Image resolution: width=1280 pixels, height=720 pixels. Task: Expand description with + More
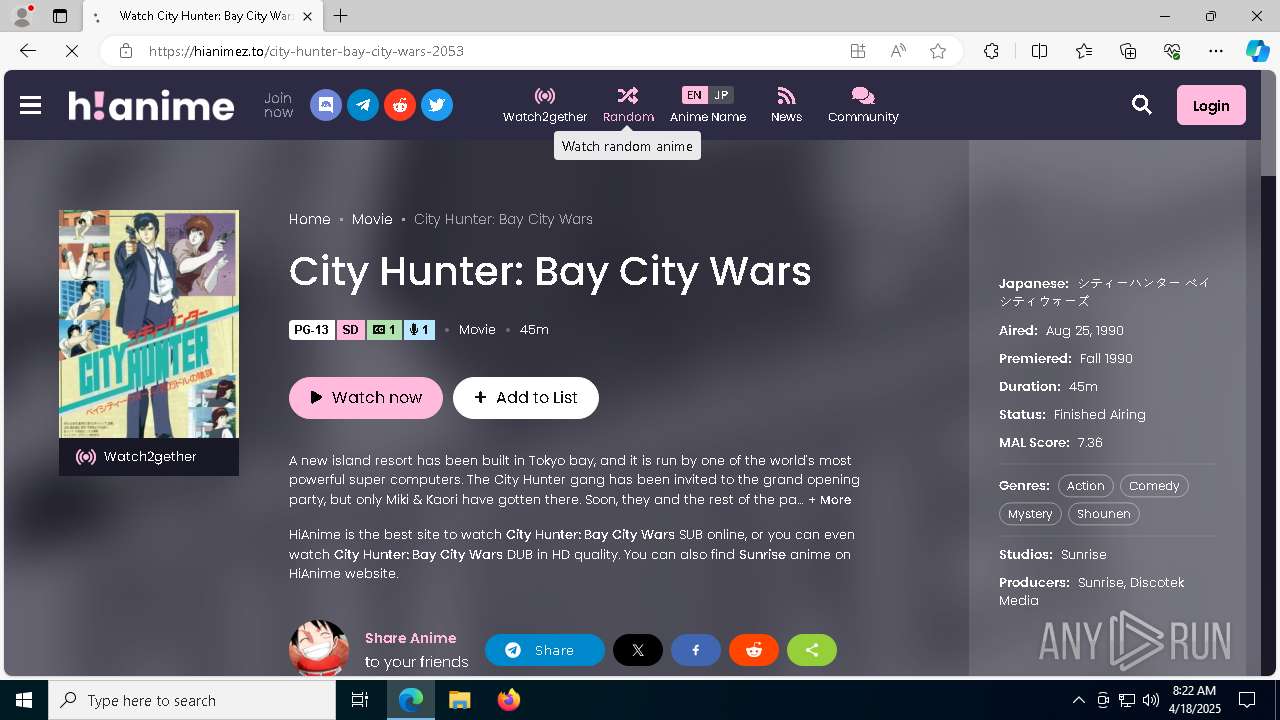pyautogui.click(x=830, y=500)
